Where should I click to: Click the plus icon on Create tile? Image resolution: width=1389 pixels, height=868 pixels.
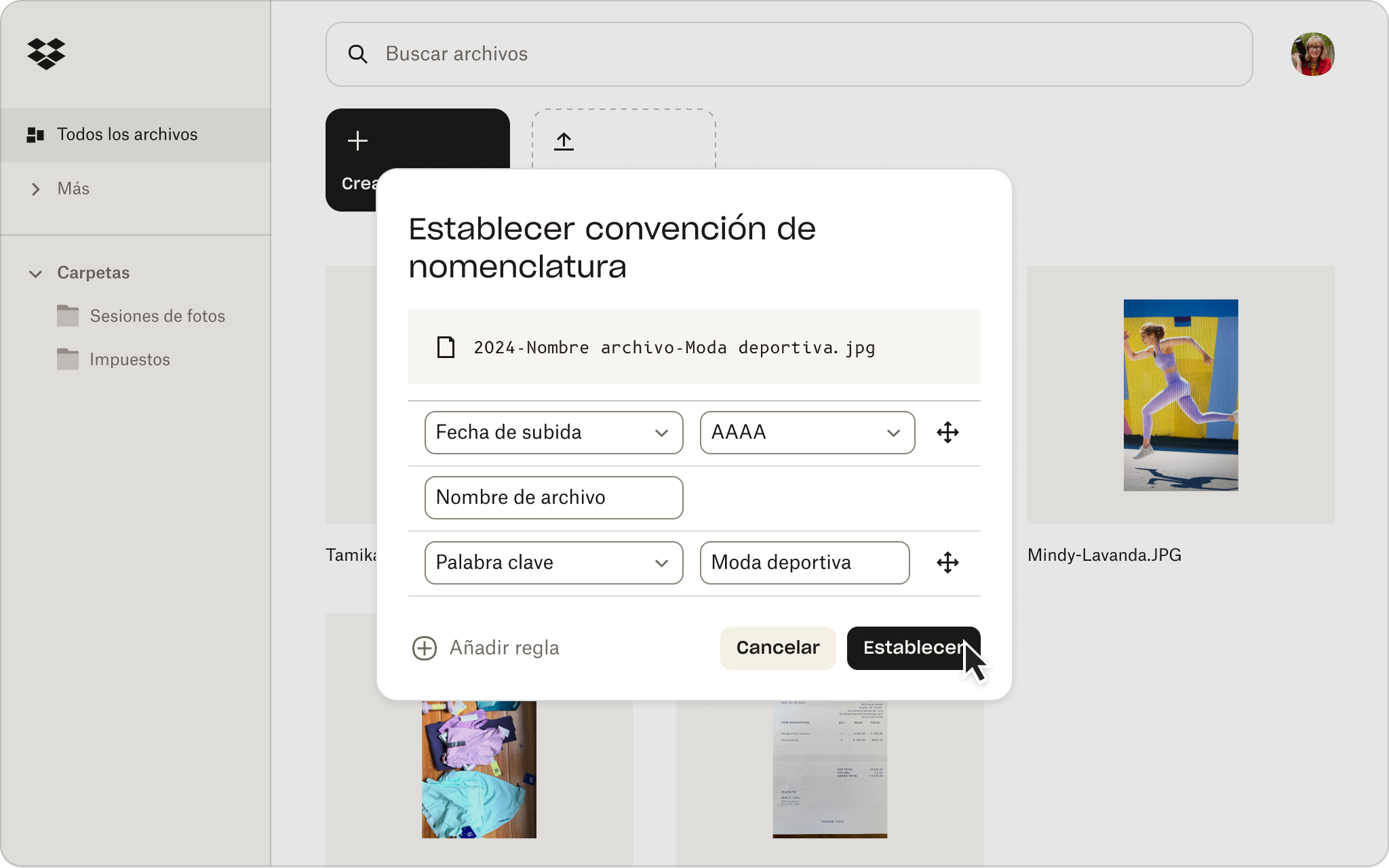(x=357, y=141)
